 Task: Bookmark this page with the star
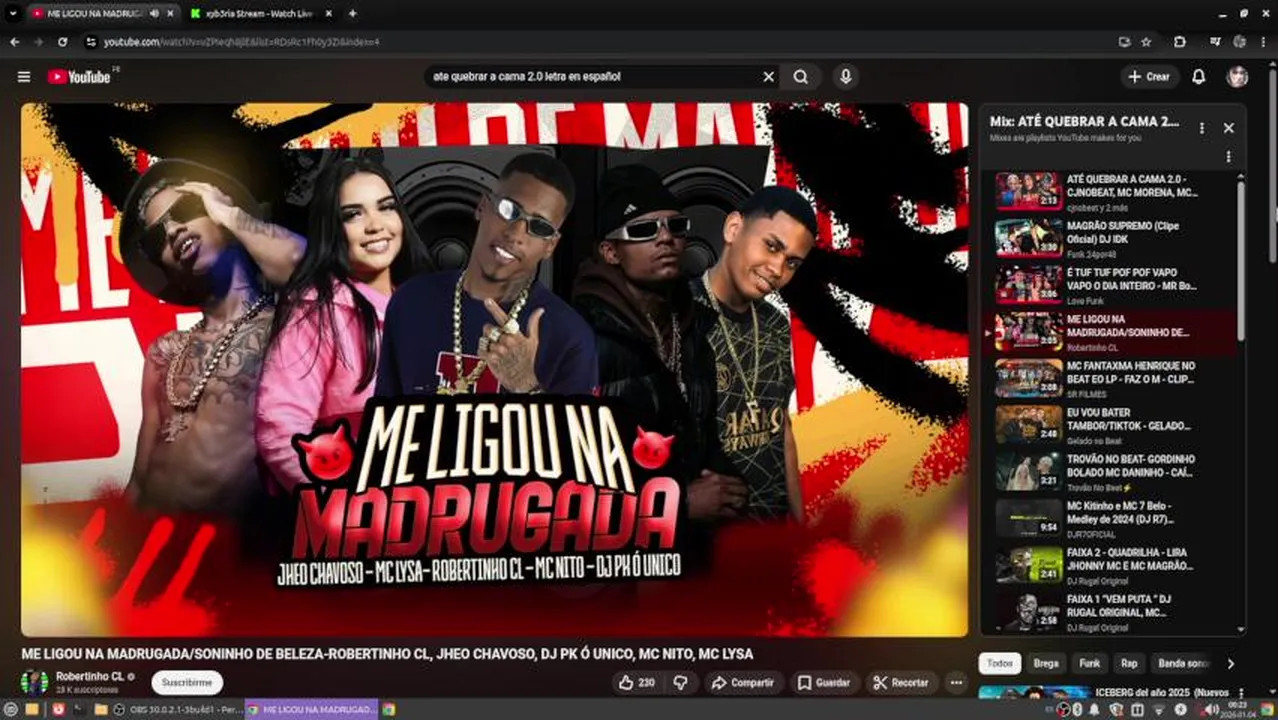[x=1146, y=42]
